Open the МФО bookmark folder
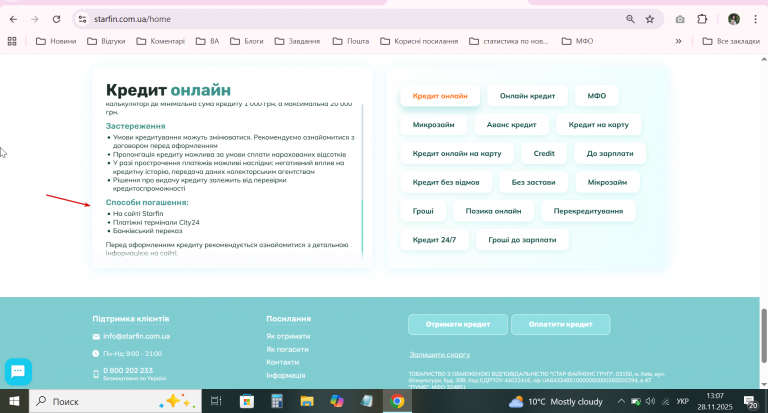768x413 pixels. point(577,41)
